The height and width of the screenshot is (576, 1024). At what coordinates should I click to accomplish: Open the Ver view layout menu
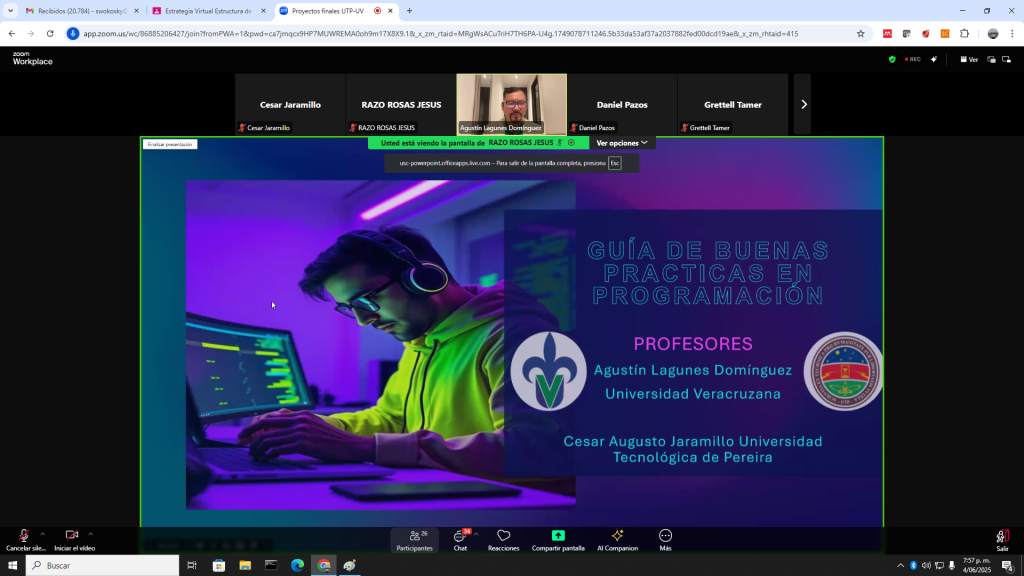point(969,59)
